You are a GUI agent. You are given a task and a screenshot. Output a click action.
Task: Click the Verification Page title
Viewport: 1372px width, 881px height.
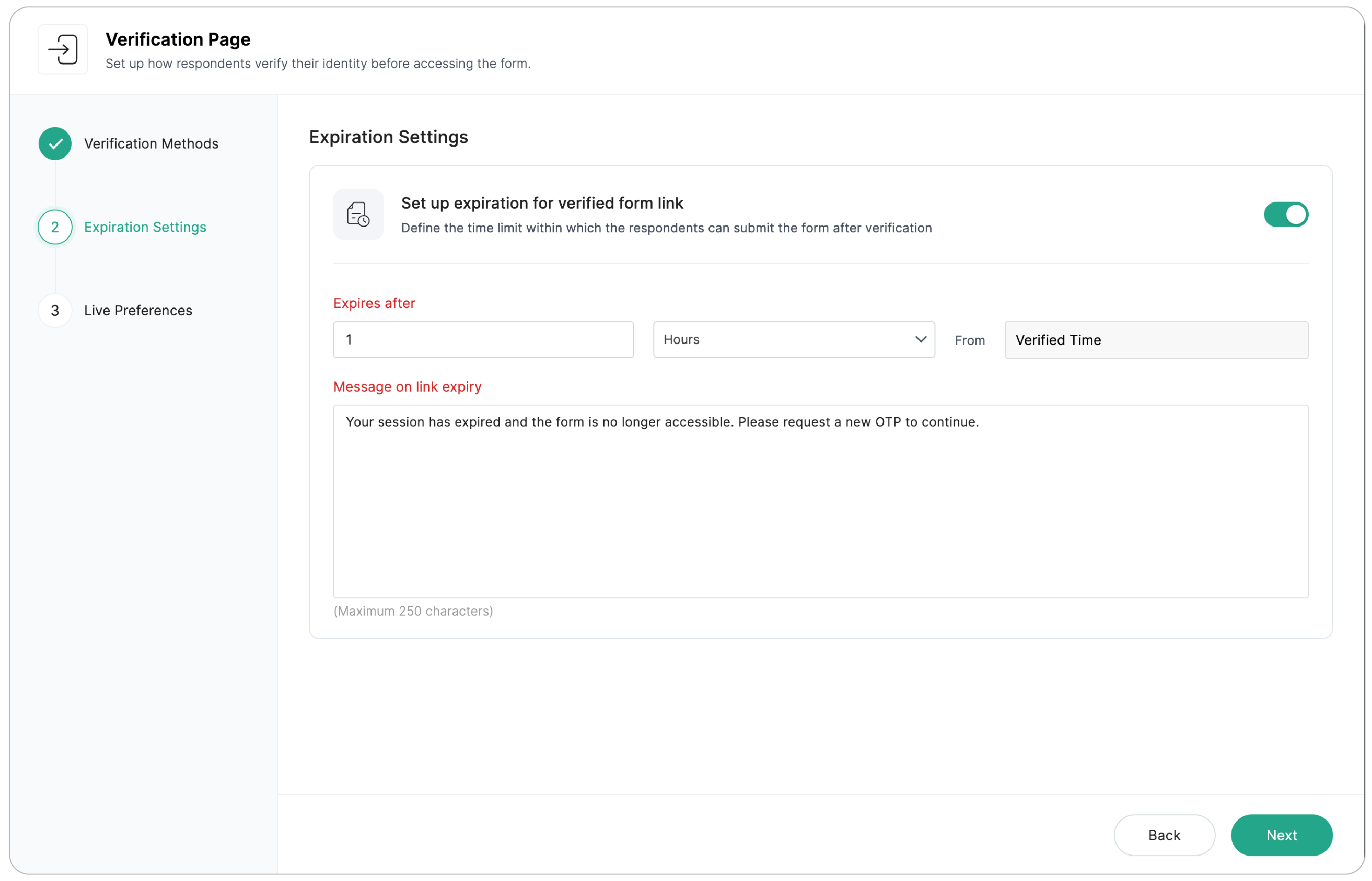tap(178, 40)
